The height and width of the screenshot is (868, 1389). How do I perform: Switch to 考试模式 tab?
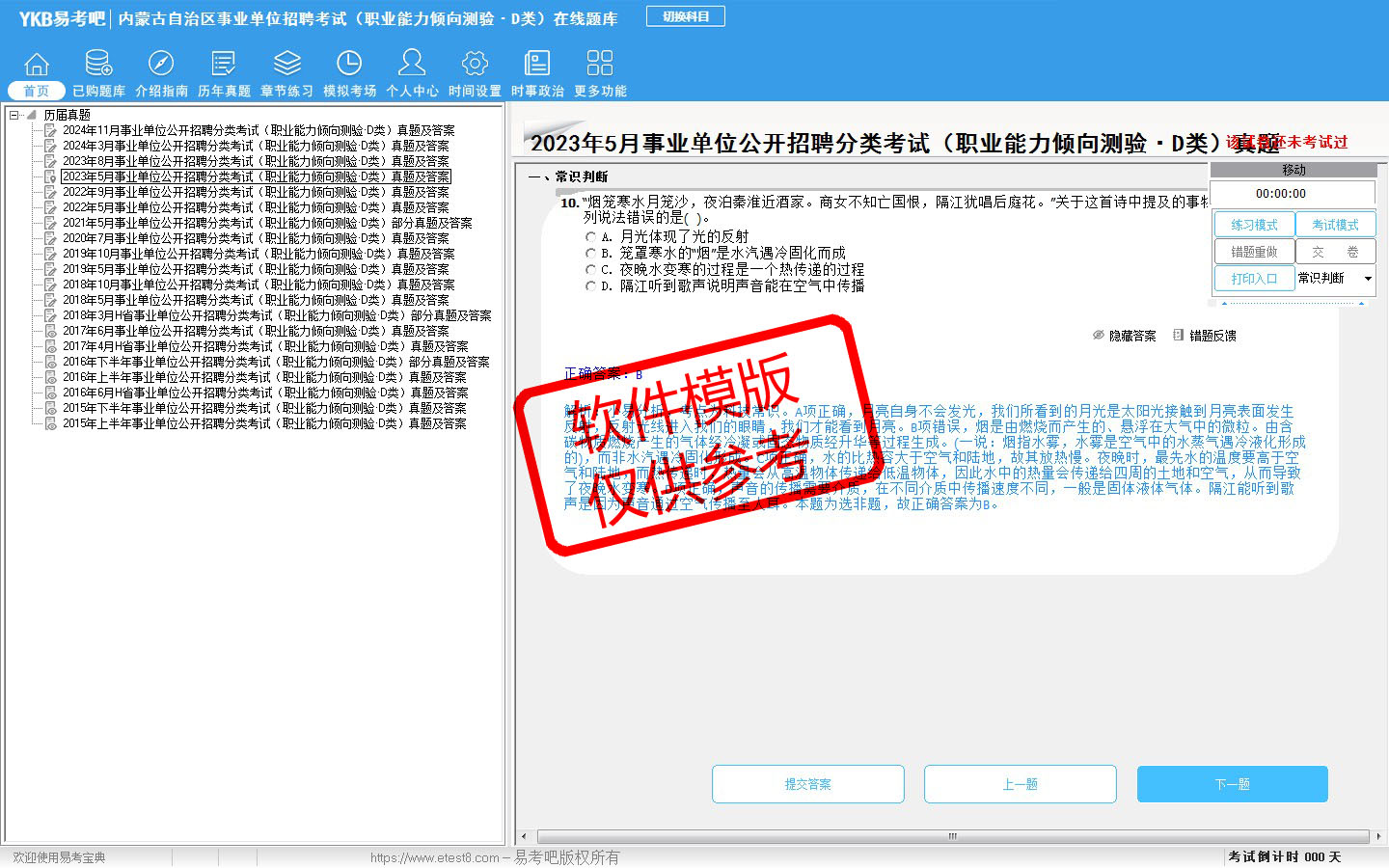click(x=1335, y=225)
